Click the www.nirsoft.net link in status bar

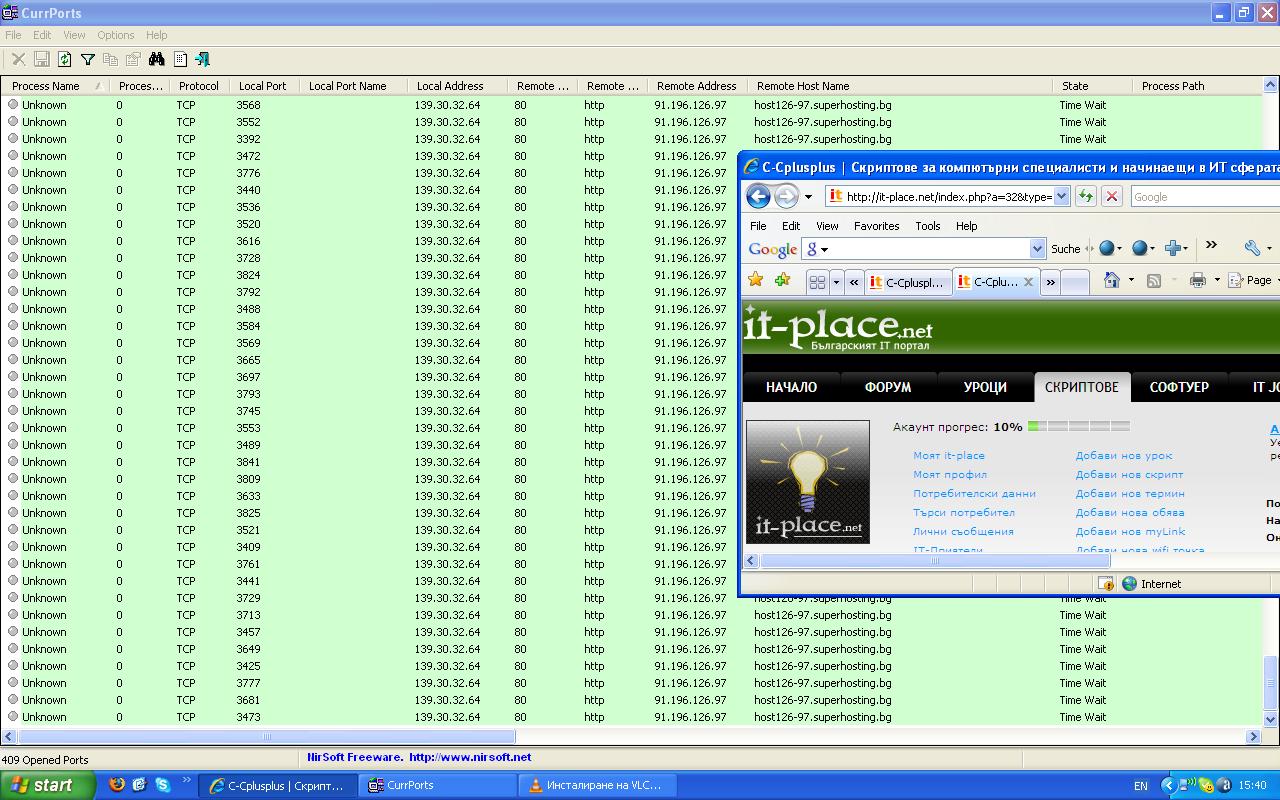click(x=470, y=757)
